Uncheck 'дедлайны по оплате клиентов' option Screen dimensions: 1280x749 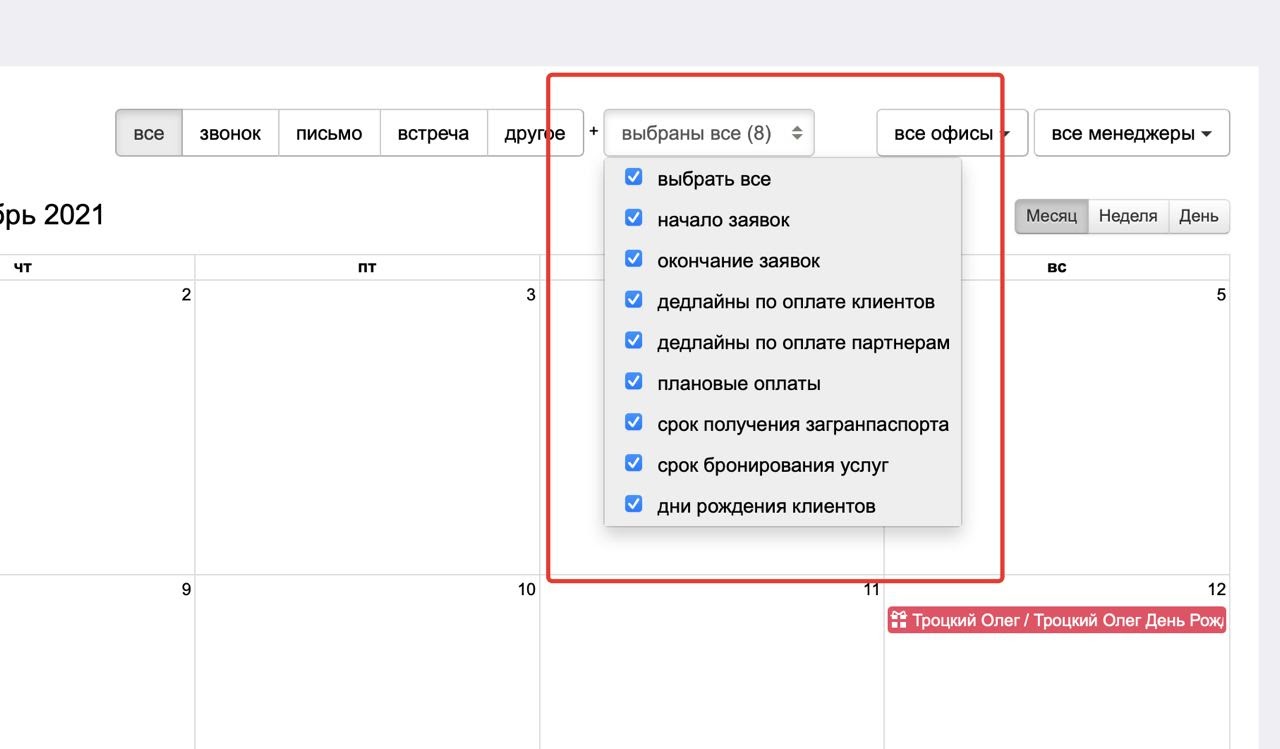(633, 300)
